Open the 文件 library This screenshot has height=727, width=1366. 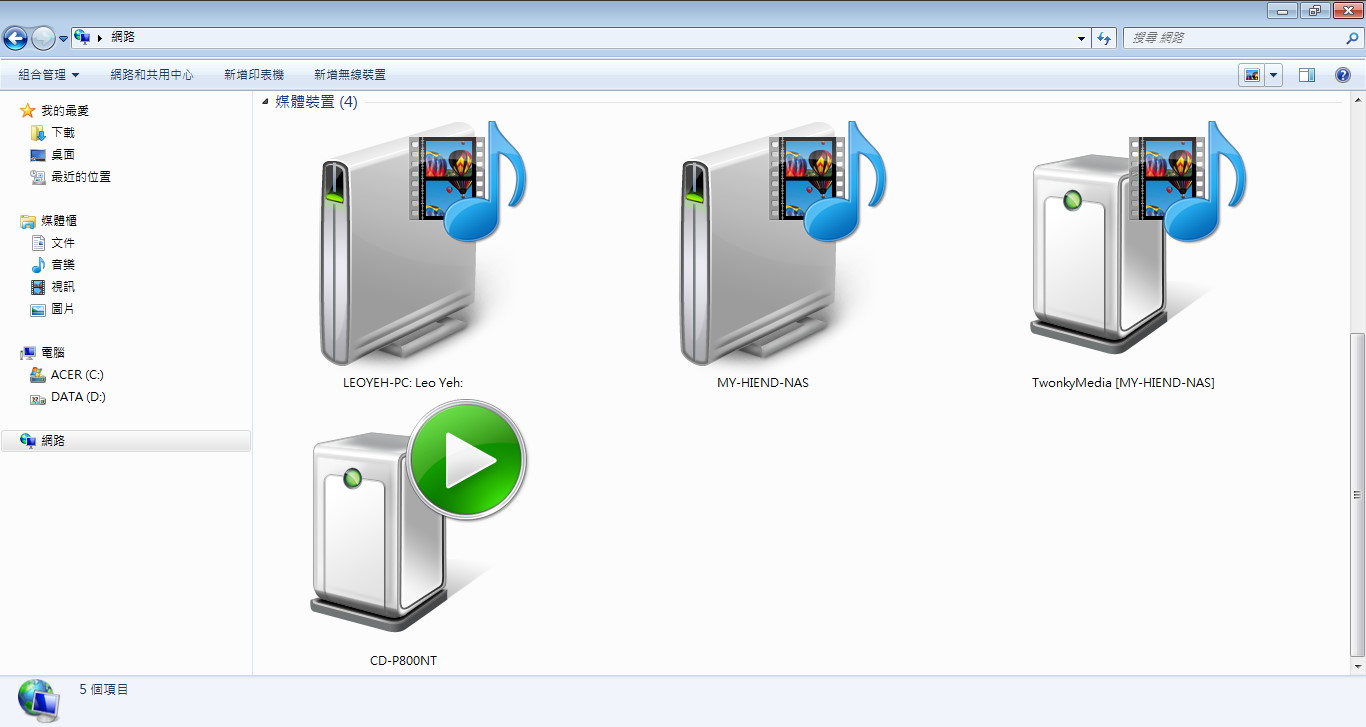(63, 243)
